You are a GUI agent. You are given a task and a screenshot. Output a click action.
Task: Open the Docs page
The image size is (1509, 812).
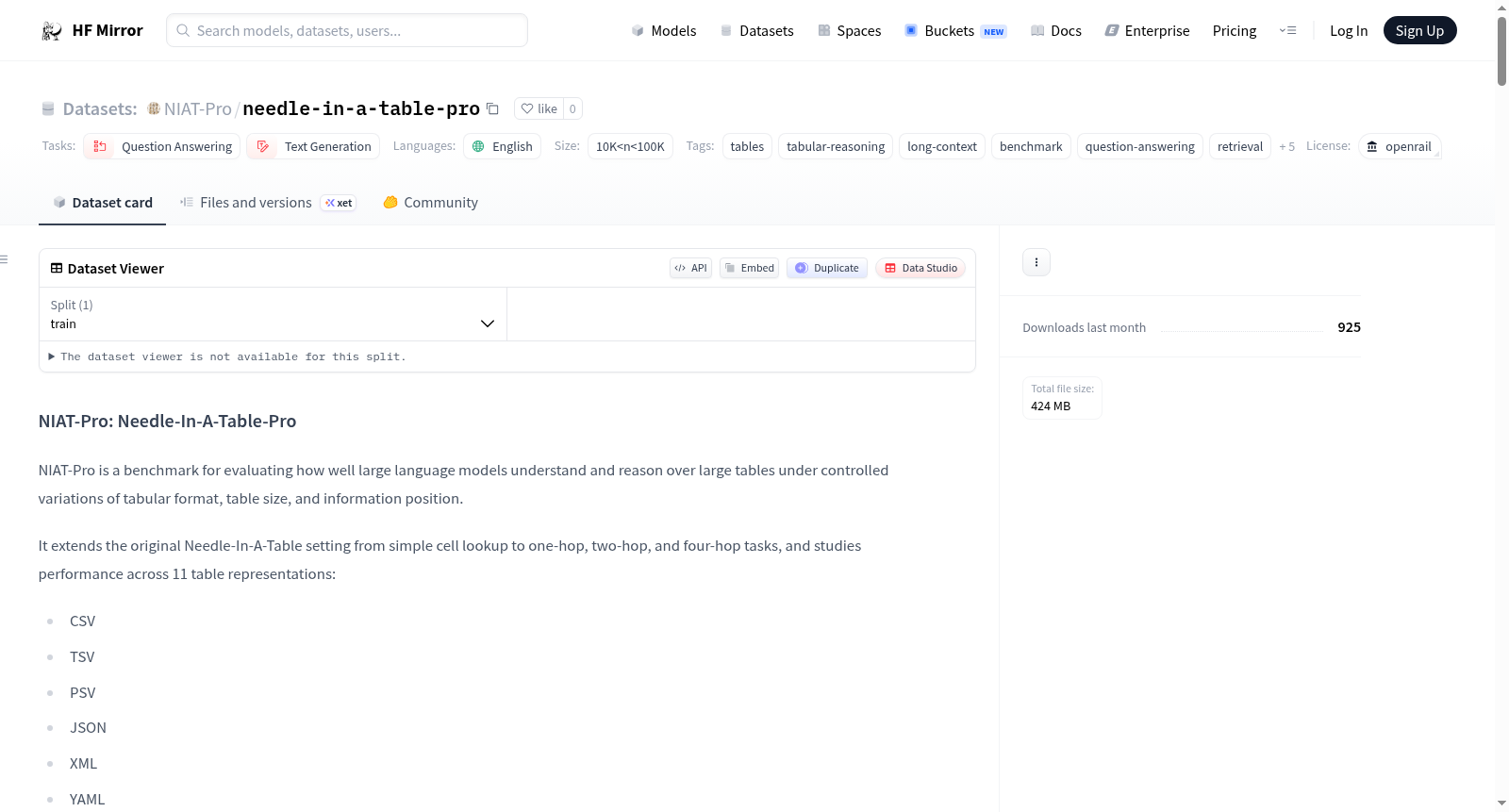(1056, 30)
